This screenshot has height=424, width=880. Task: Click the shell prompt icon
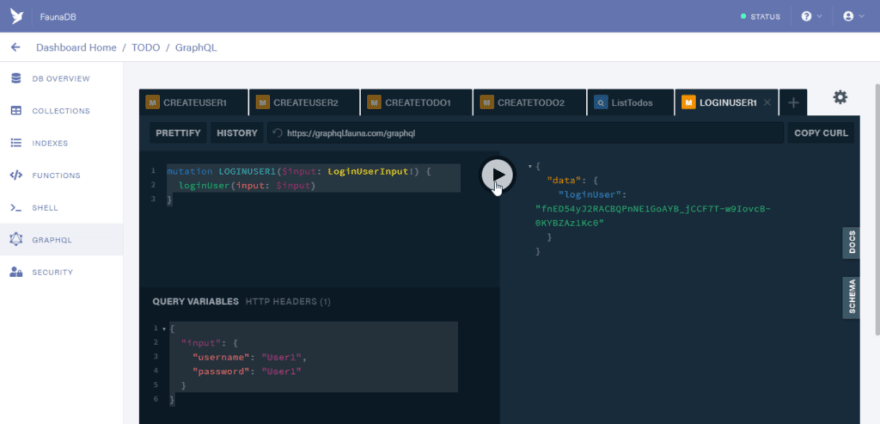[x=16, y=208]
